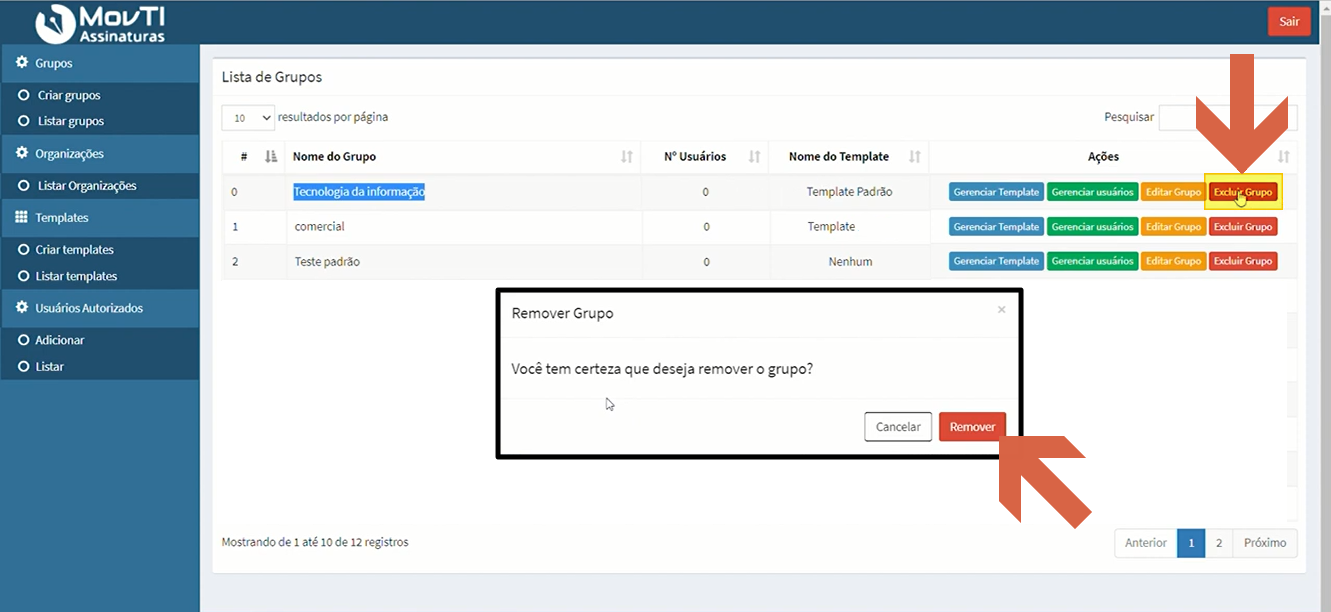Click the gear icon beside Organizações

22,153
